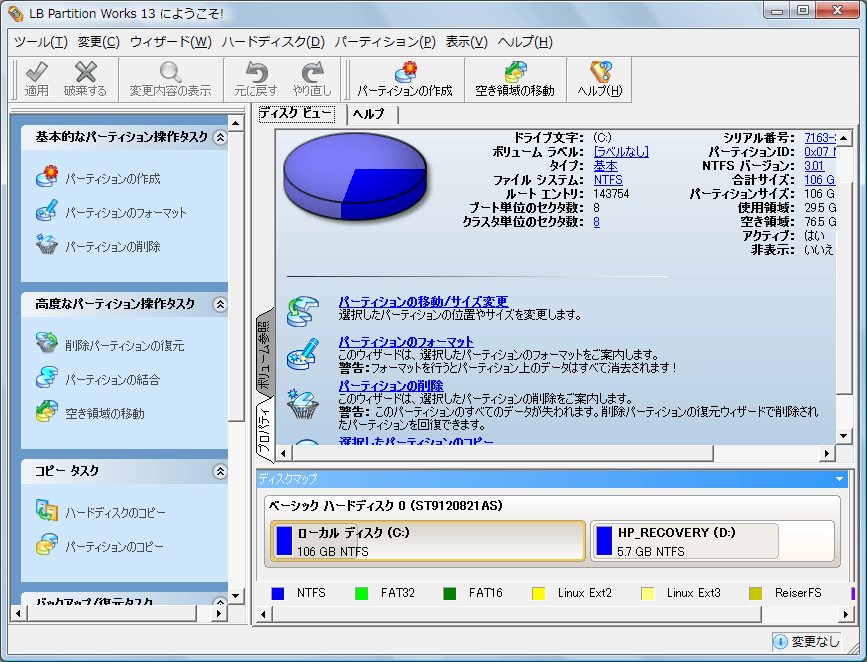Open the 変更(C) menu

tap(98, 42)
